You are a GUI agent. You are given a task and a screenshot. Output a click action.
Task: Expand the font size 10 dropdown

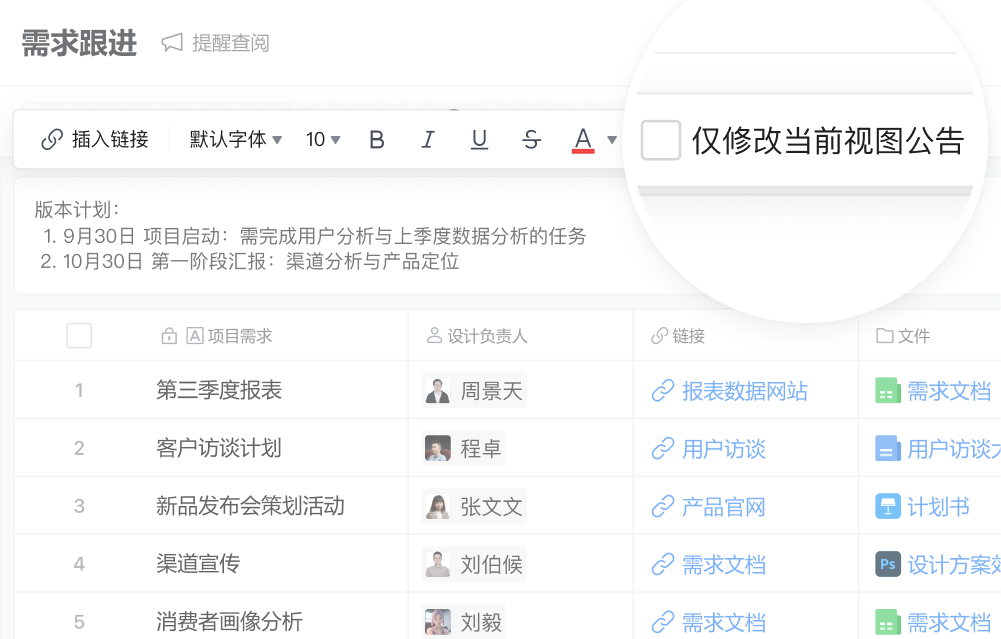(x=323, y=140)
